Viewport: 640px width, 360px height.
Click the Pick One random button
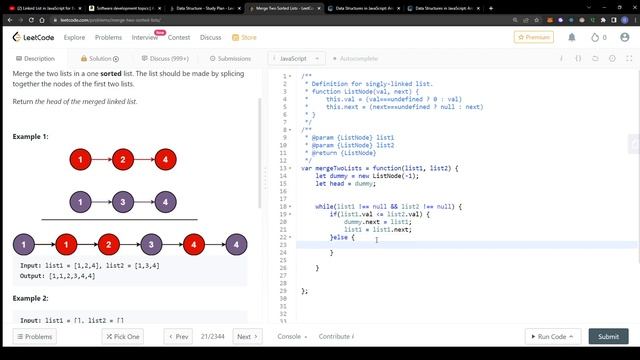tap(122, 336)
